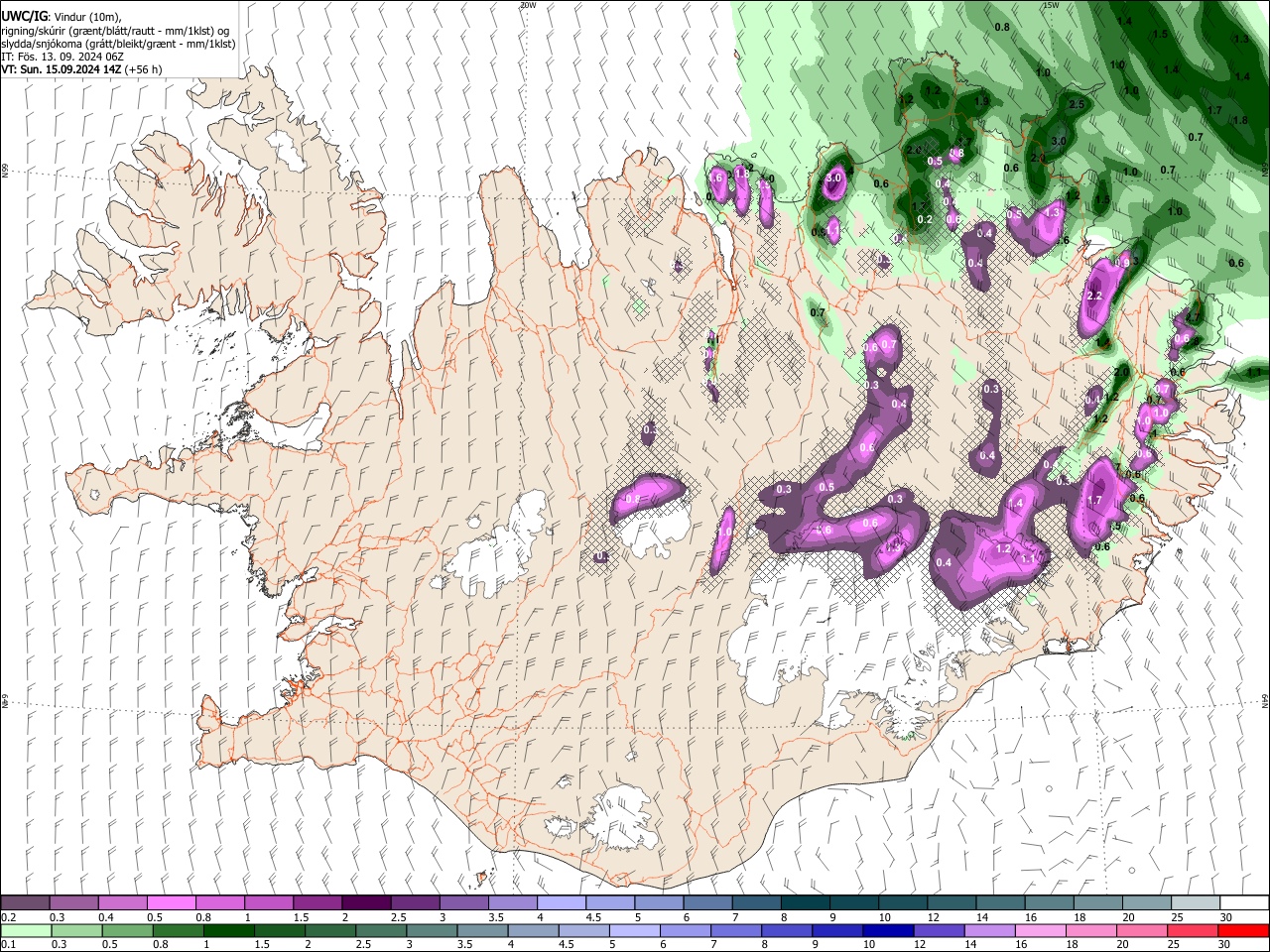The width and height of the screenshot is (1270, 952).
Task: Click the bottom legend swatch between 0.1 and 0.3
Action: 25,930
